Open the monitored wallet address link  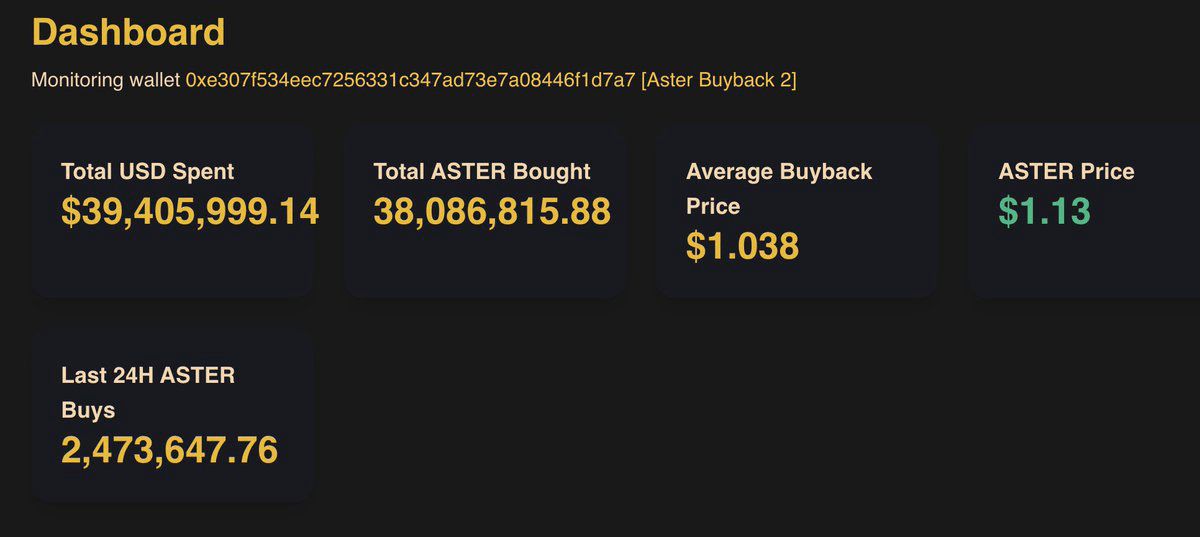[x=410, y=80]
